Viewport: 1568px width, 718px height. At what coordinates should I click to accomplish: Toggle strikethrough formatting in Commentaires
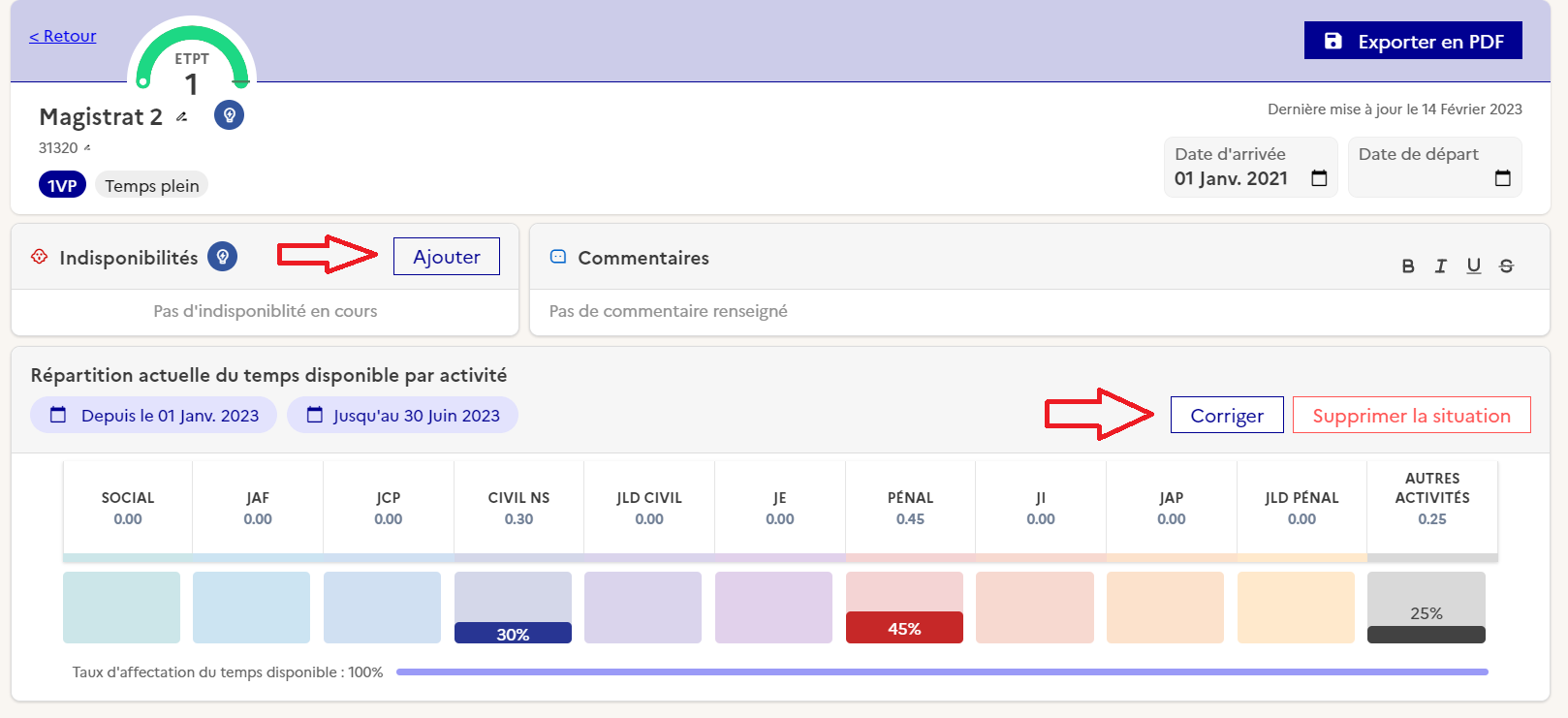click(1506, 266)
